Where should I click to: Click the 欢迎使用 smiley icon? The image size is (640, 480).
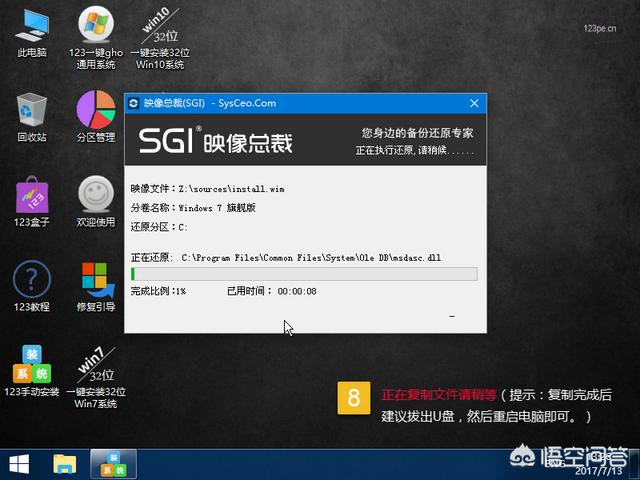point(96,194)
